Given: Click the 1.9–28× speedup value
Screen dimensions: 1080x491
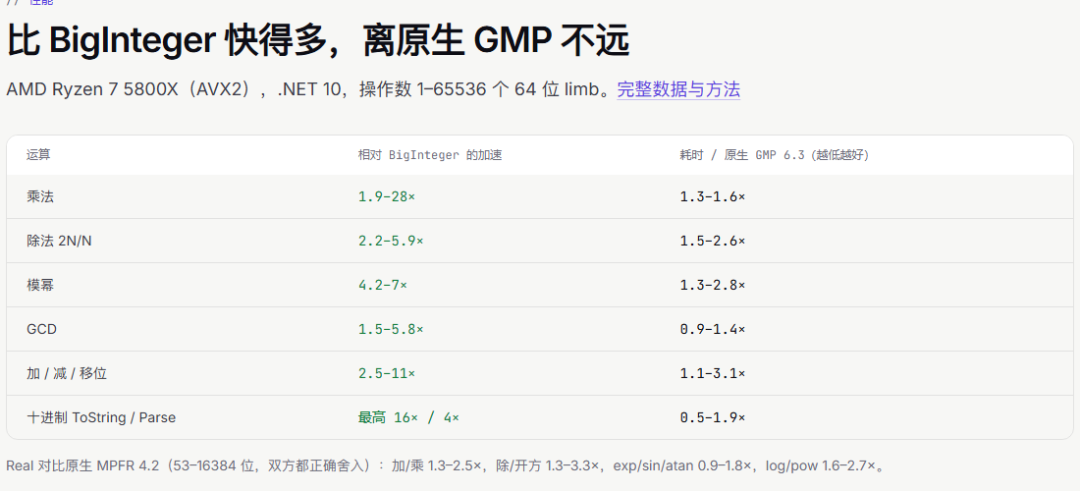Looking at the screenshot, I should click(x=386, y=197).
